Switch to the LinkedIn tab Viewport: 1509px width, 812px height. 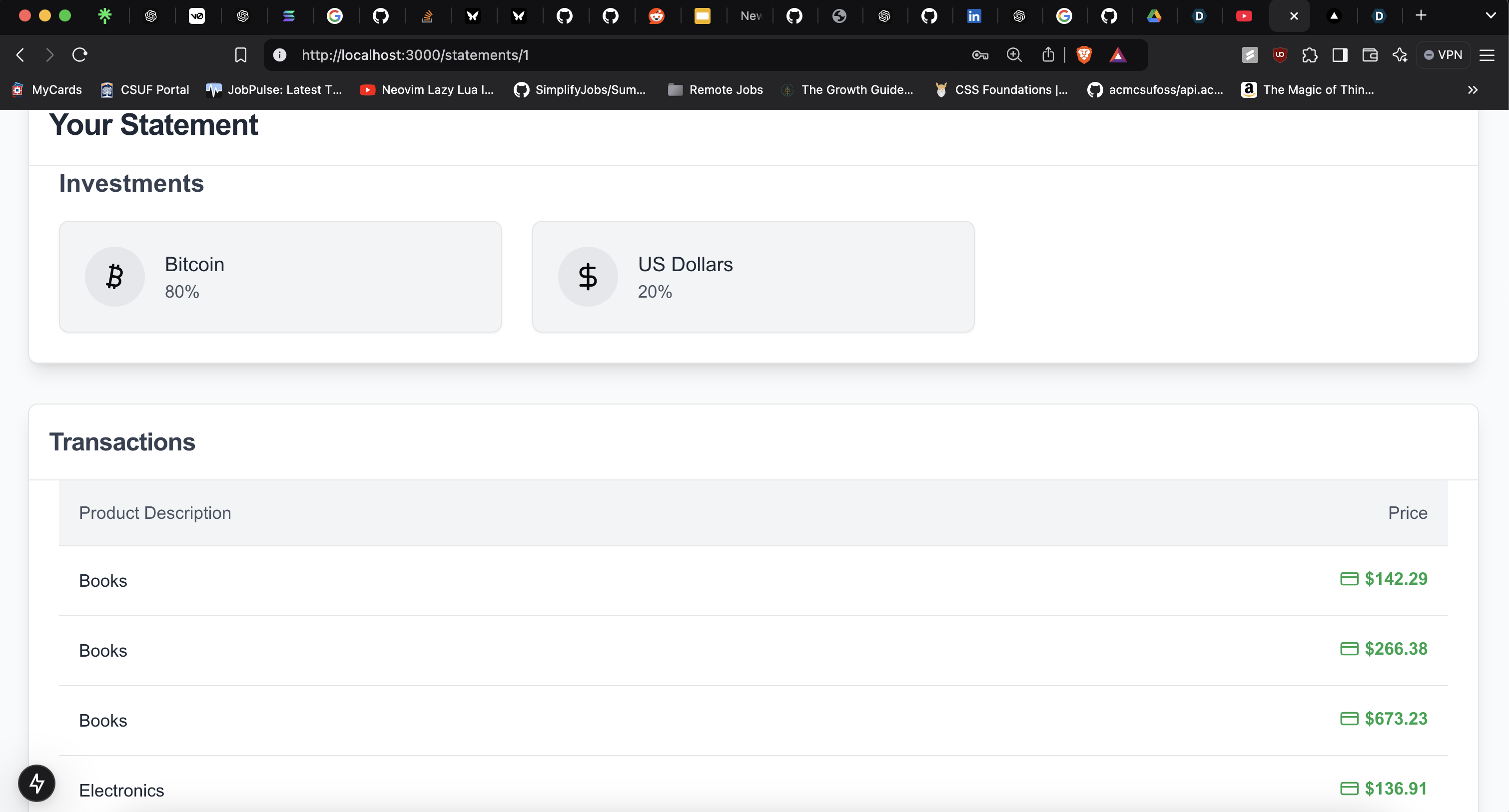[973, 16]
